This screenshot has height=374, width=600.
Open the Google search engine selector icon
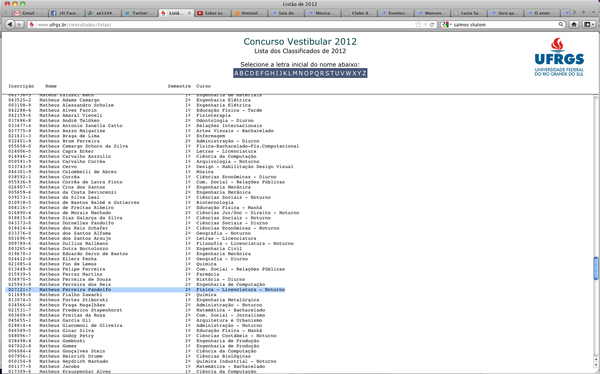pyautogui.click(x=446, y=24)
